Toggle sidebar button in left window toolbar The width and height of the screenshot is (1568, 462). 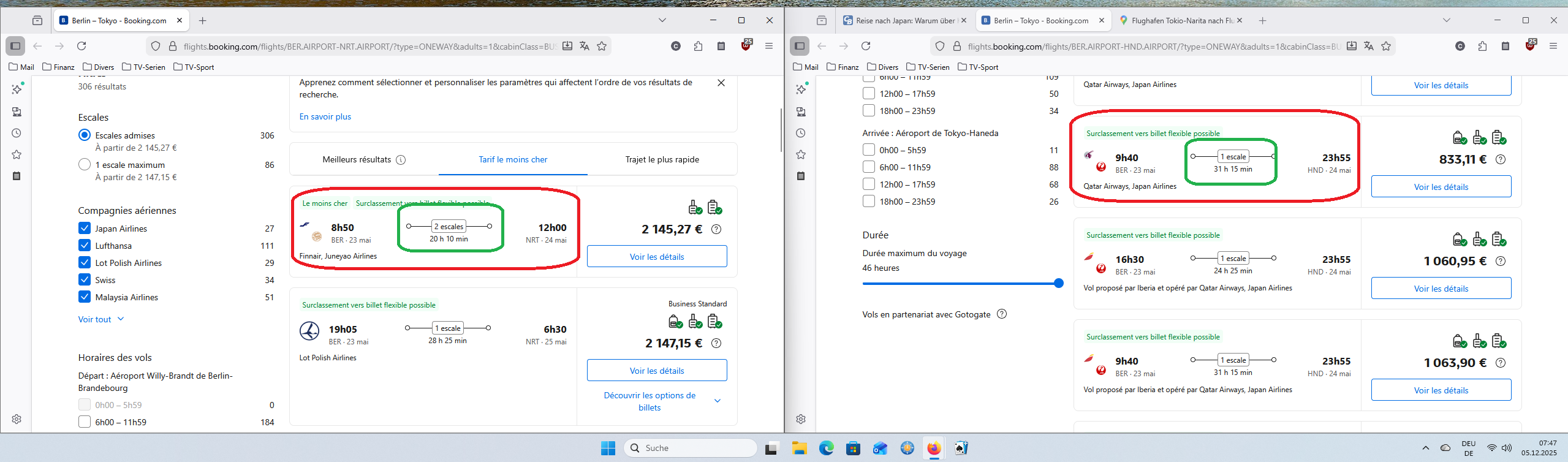15,46
